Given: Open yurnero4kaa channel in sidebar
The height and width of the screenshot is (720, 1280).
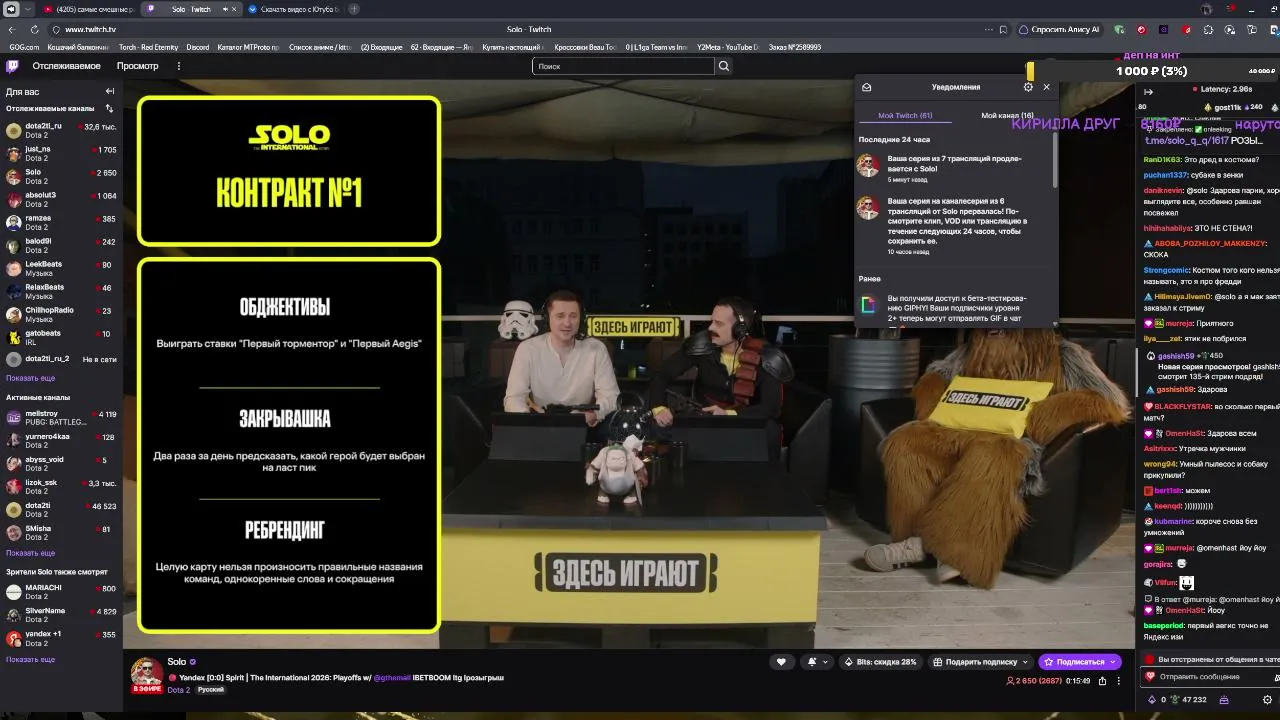Looking at the screenshot, I should pos(61,441).
